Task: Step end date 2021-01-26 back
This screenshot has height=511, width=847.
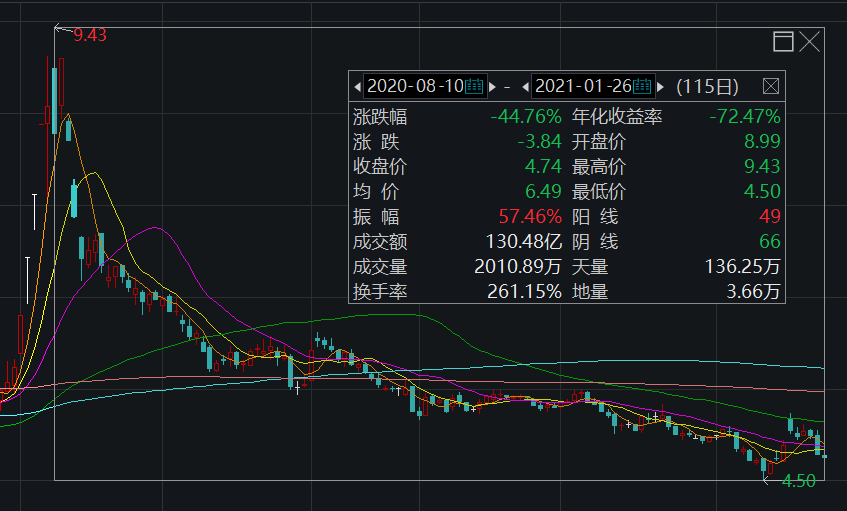Action: point(525,86)
